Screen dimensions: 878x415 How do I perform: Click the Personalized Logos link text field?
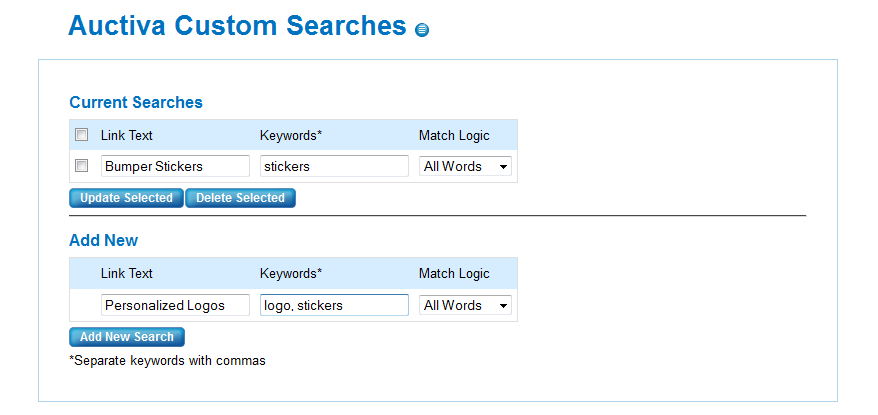(x=175, y=305)
